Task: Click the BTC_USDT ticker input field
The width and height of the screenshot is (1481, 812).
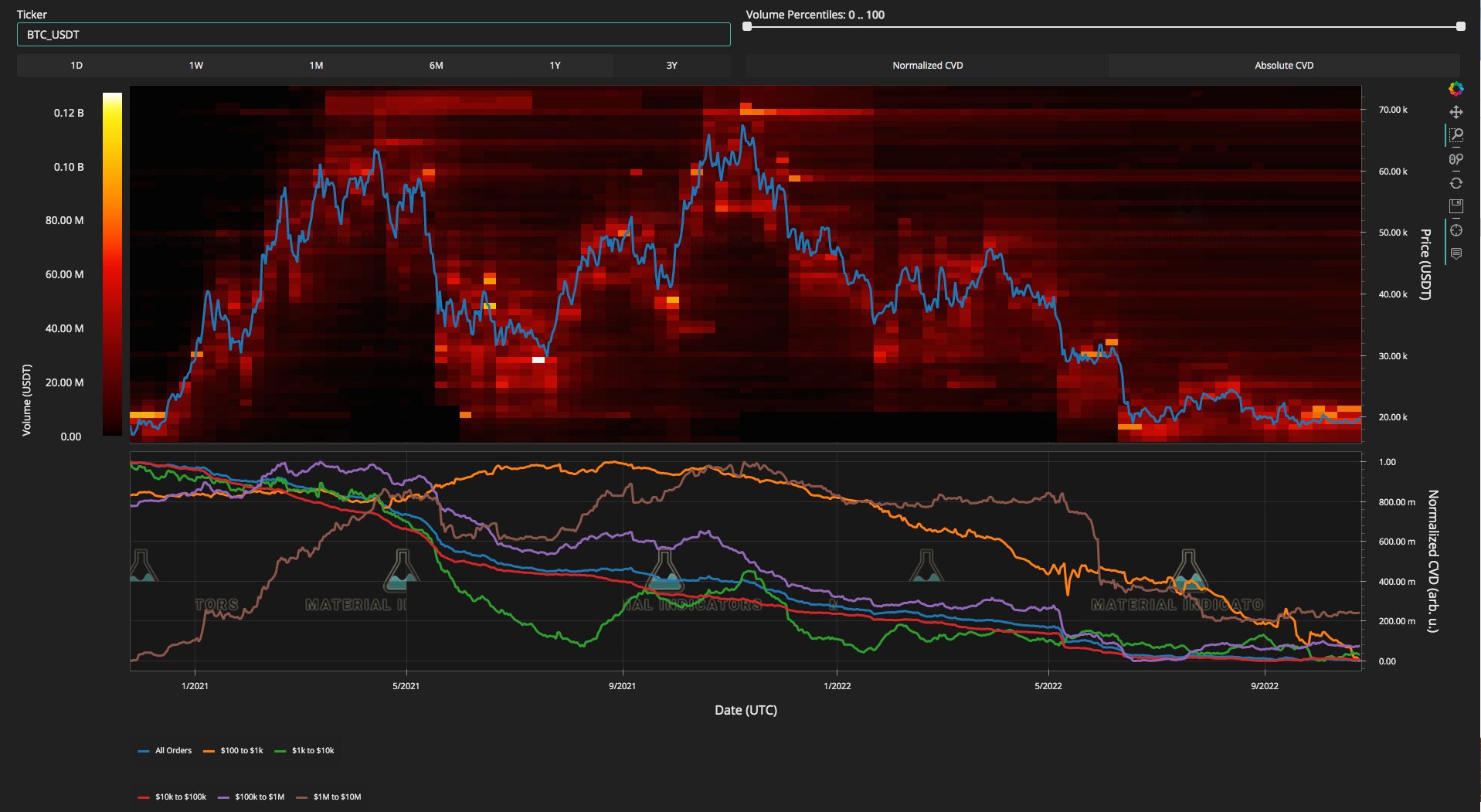Action: click(x=373, y=35)
